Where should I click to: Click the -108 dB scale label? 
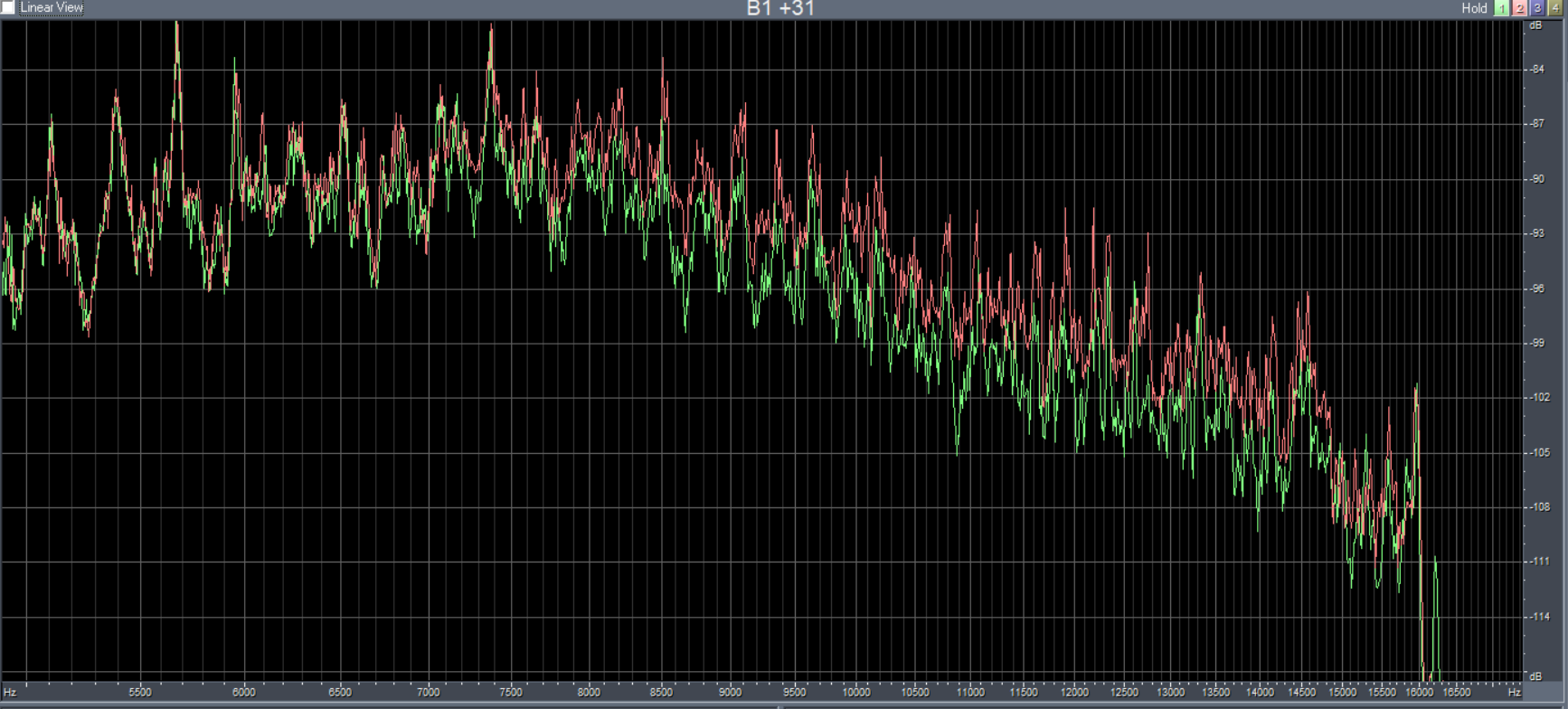click(1539, 507)
